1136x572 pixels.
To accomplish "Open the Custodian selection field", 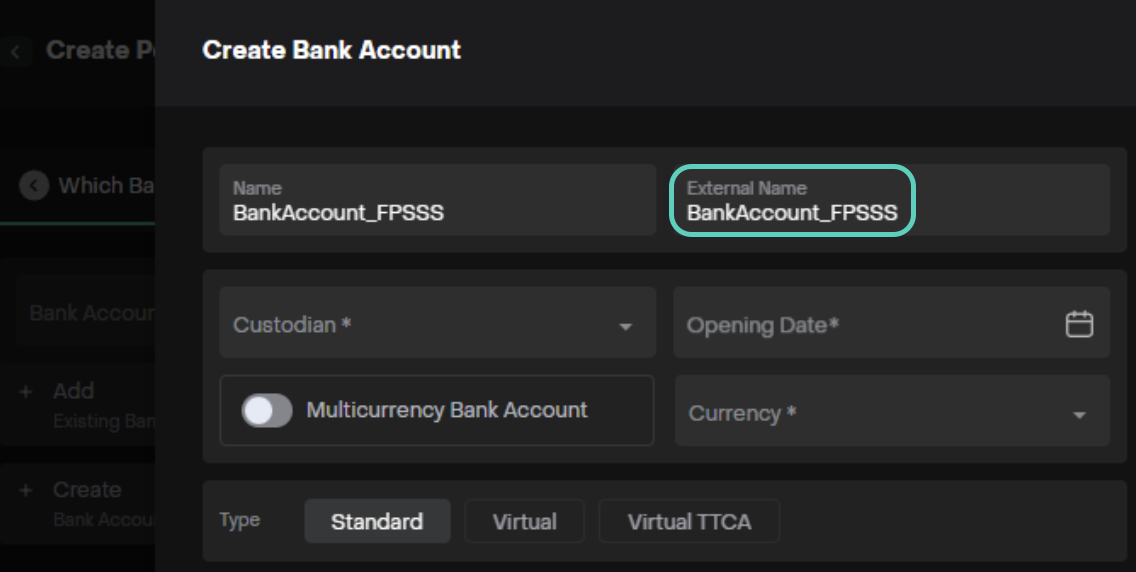I will pos(420,325).
